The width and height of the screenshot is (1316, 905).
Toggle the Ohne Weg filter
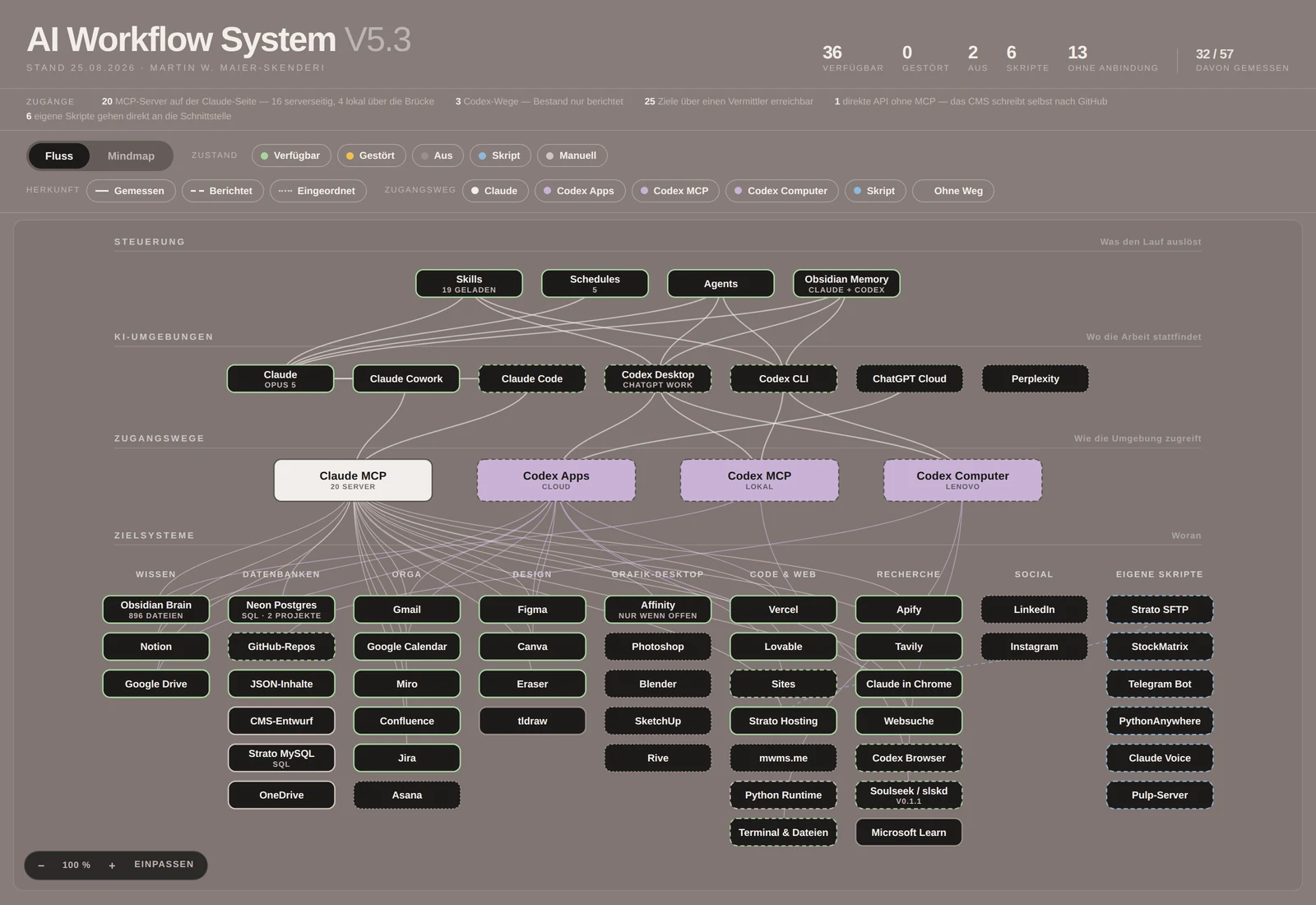(x=953, y=191)
